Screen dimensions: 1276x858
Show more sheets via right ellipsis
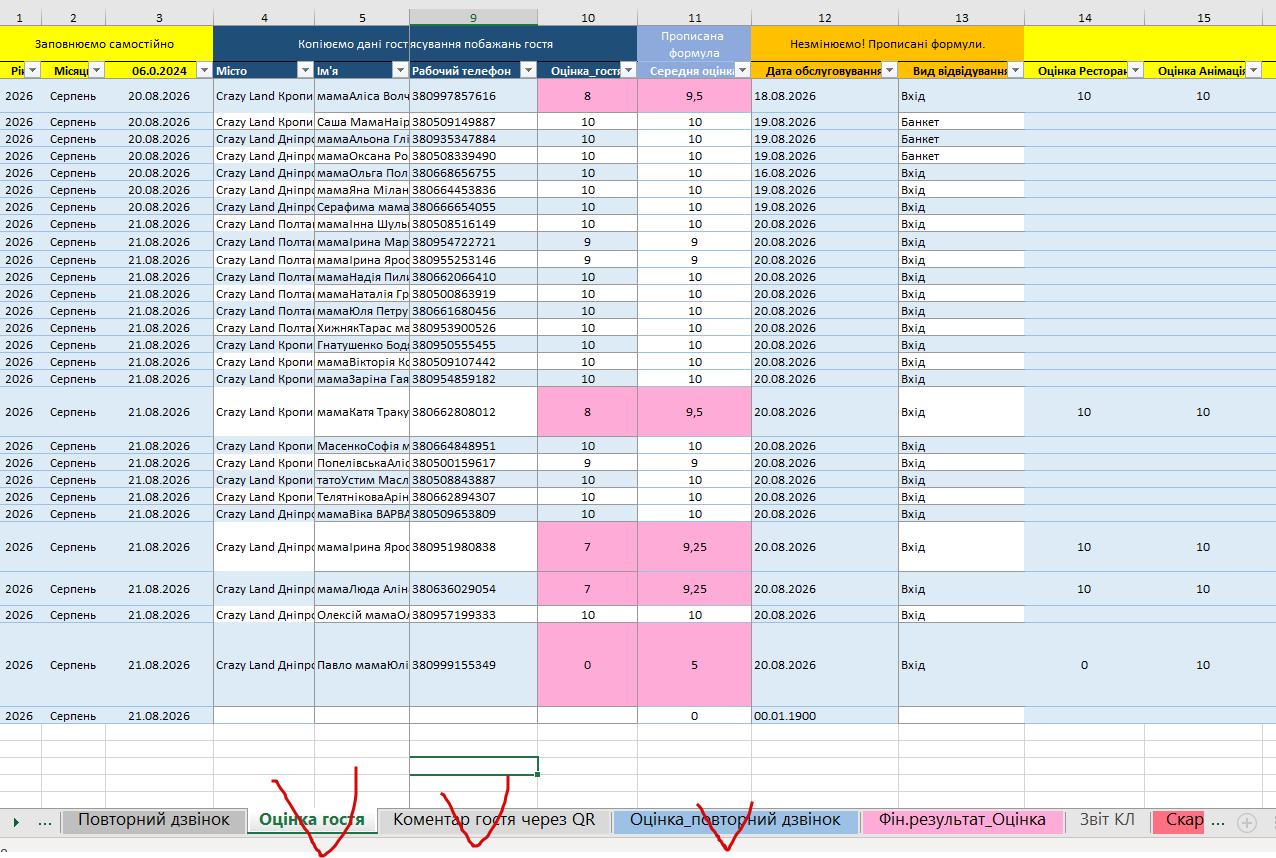(1218, 821)
